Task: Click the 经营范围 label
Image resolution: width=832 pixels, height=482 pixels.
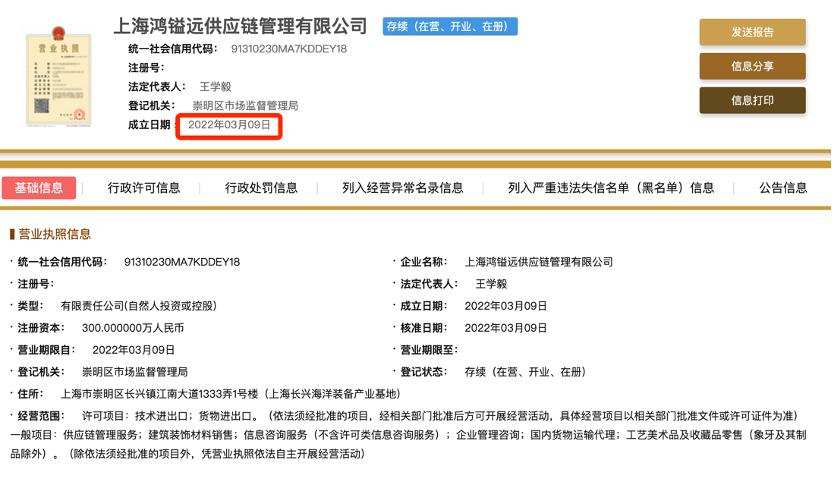Action: pyautogui.click(x=41, y=416)
